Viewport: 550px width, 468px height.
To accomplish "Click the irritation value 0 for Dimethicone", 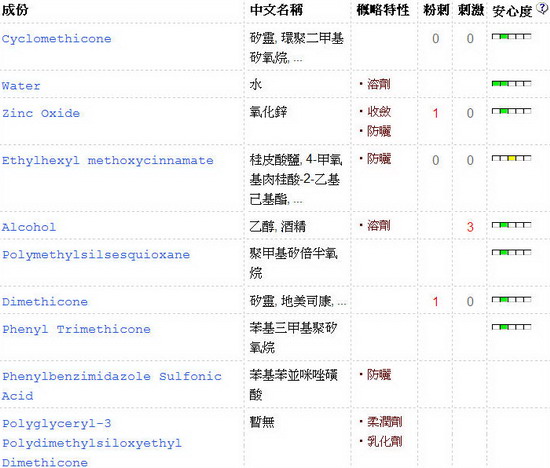I will (470, 302).
